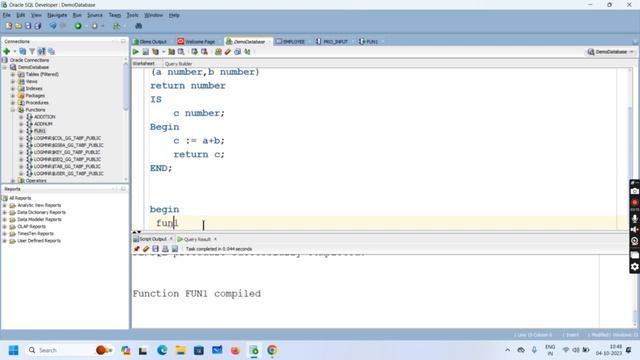Click the Print icon in Script Output toolbar

(x=165, y=249)
